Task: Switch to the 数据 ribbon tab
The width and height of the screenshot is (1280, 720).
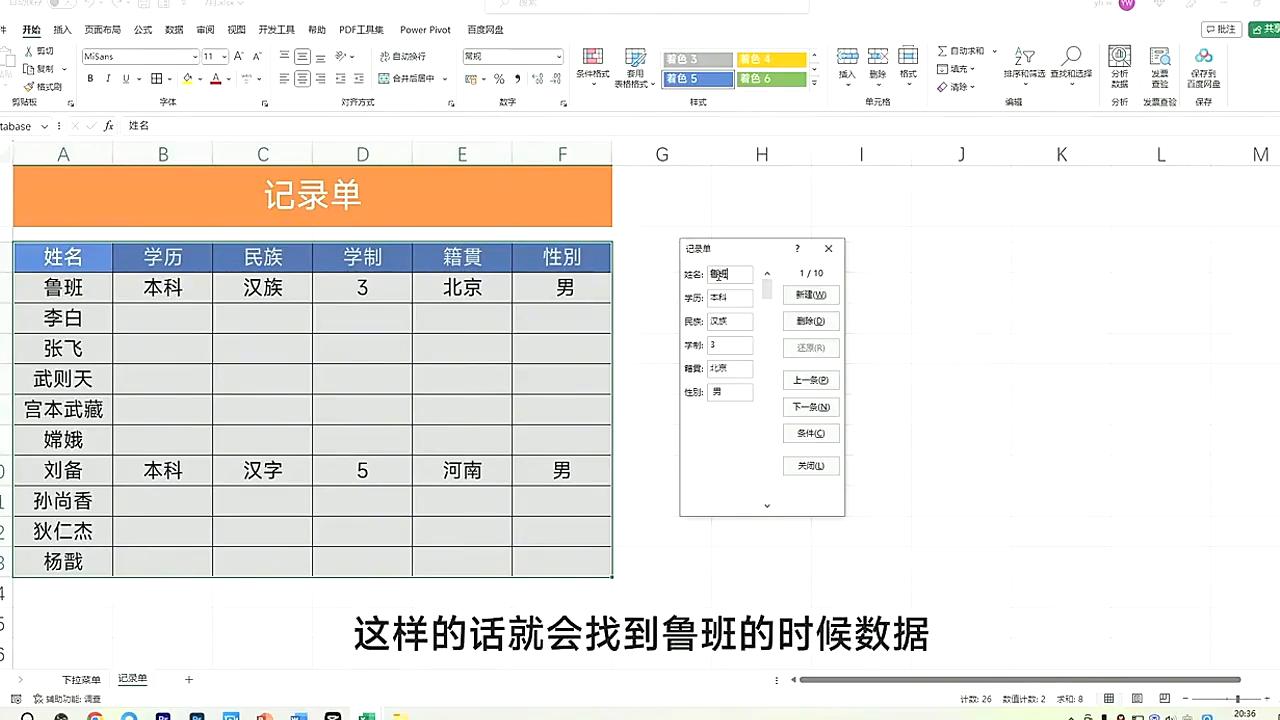Action: [x=173, y=29]
